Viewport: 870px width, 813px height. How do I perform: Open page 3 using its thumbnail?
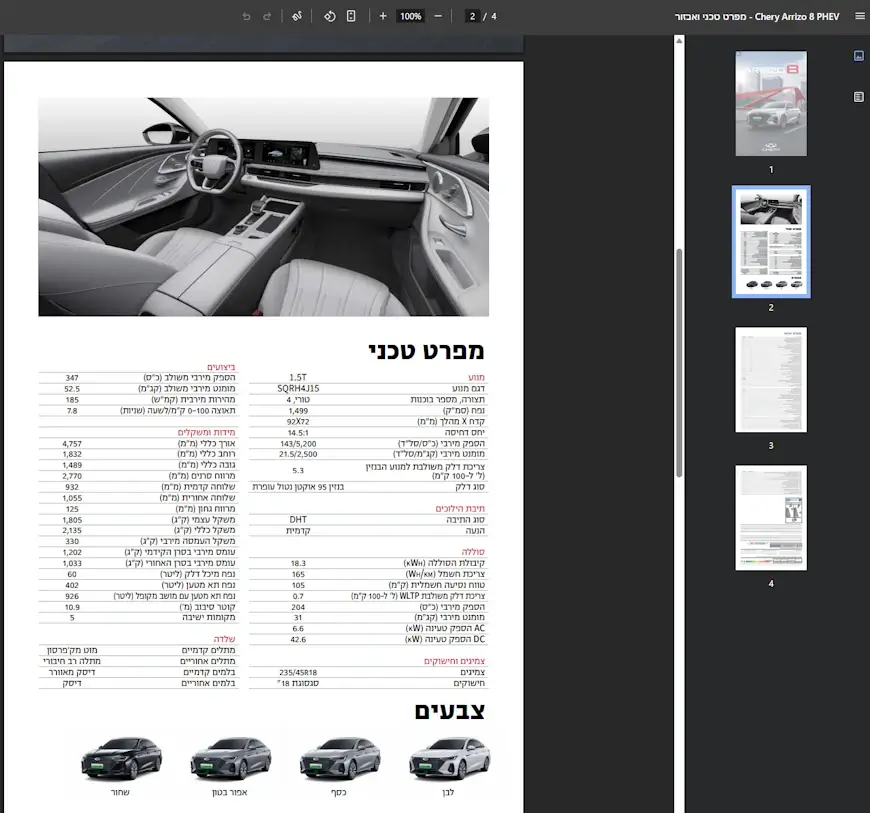pos(770,379)
